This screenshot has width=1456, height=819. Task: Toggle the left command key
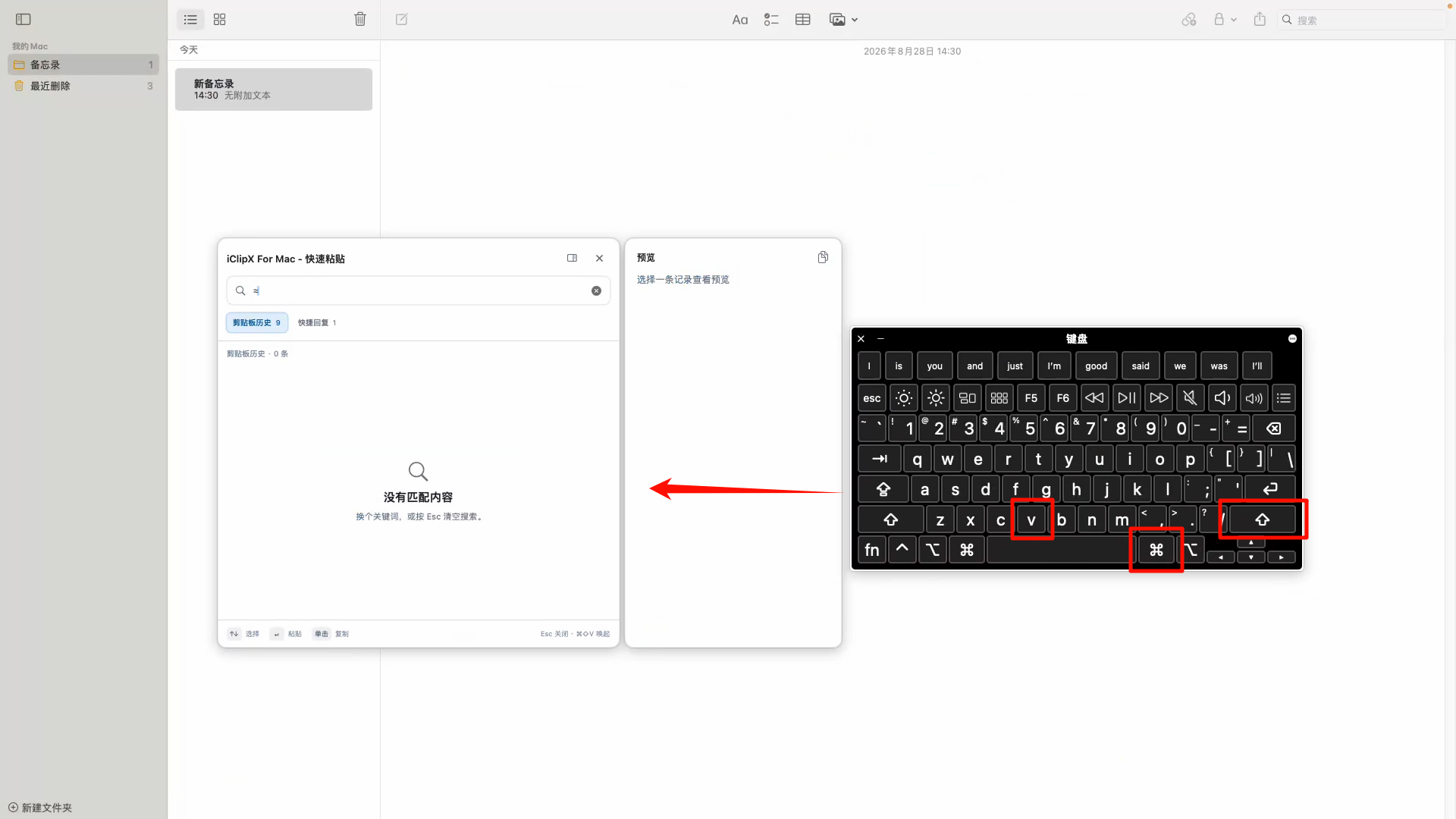pyautogui.click(x=967, y=551)
